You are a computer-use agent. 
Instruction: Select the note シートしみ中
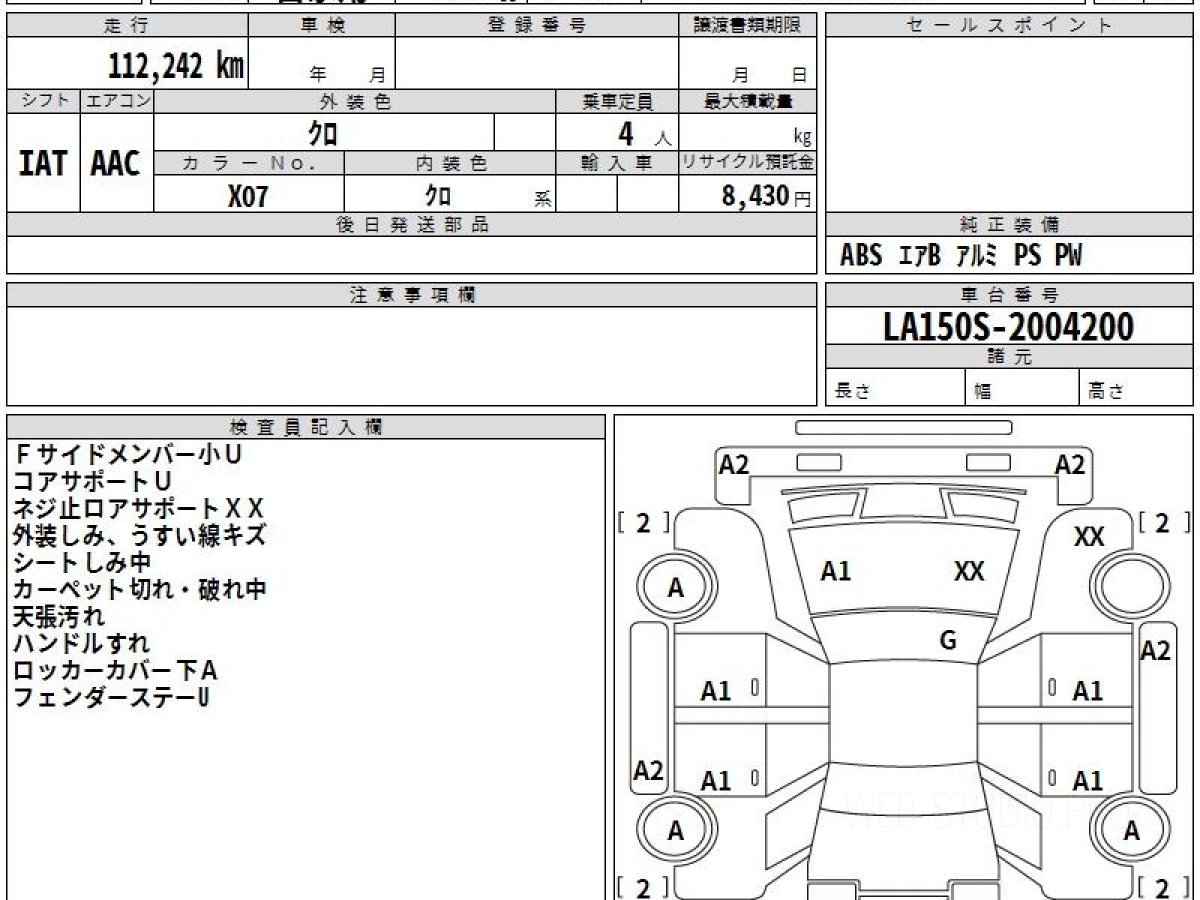point(82,562)
